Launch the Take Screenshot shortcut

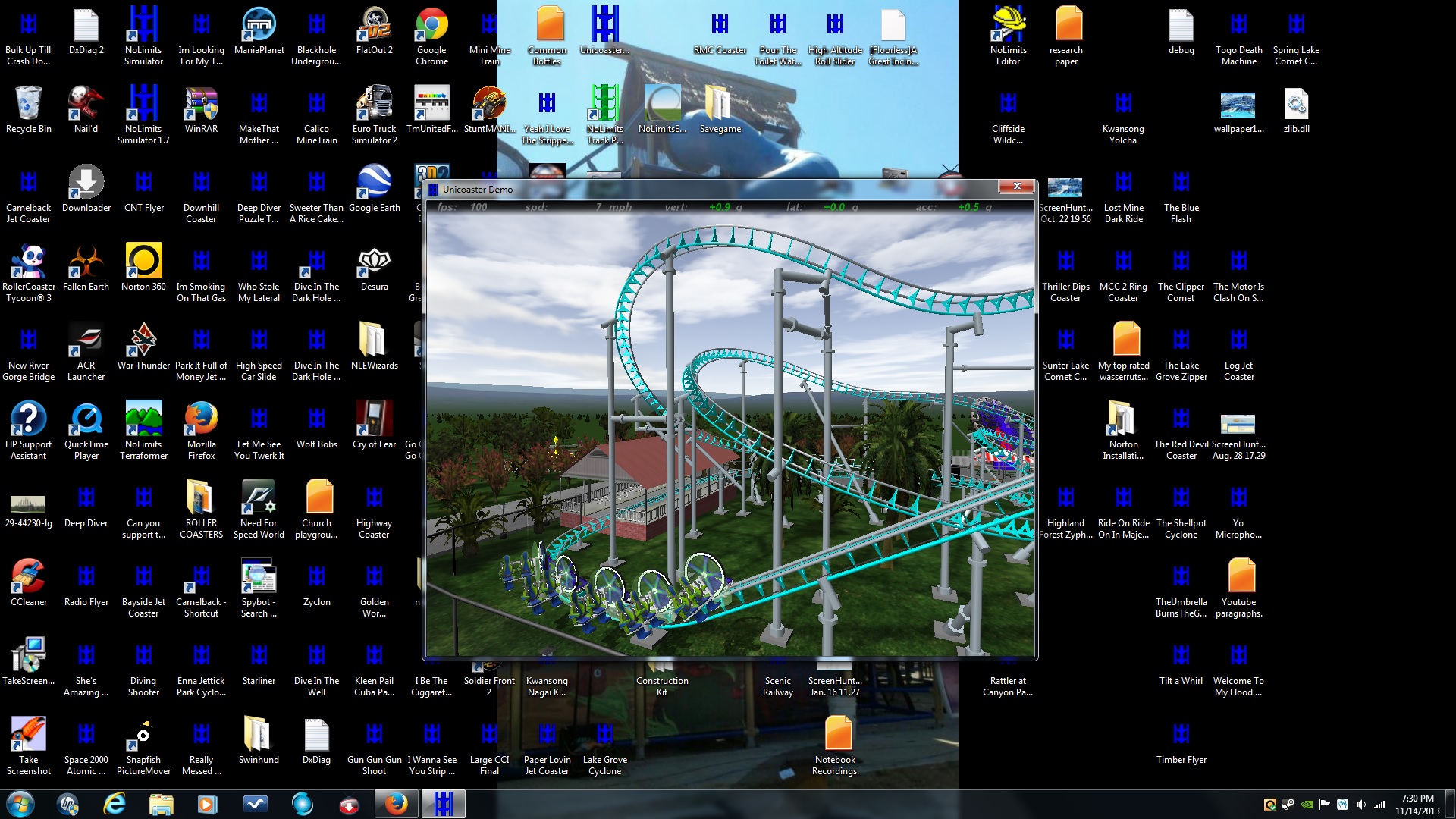[28, 745]
